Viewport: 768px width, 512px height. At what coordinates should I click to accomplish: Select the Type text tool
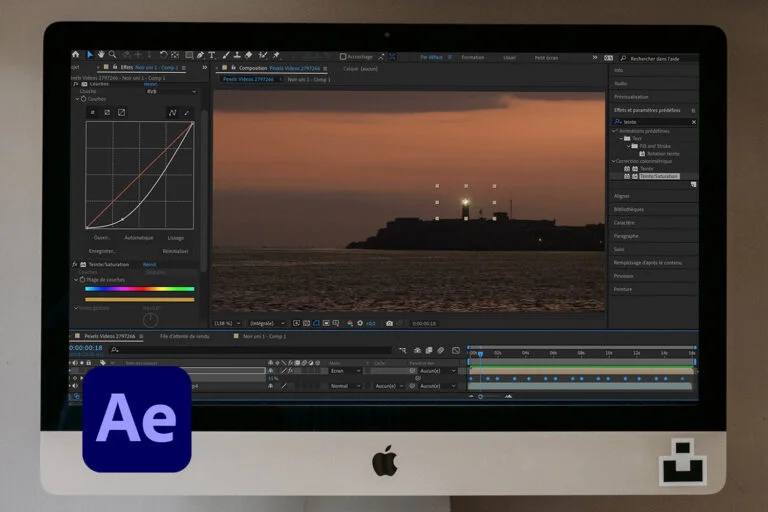click(212, 55)
